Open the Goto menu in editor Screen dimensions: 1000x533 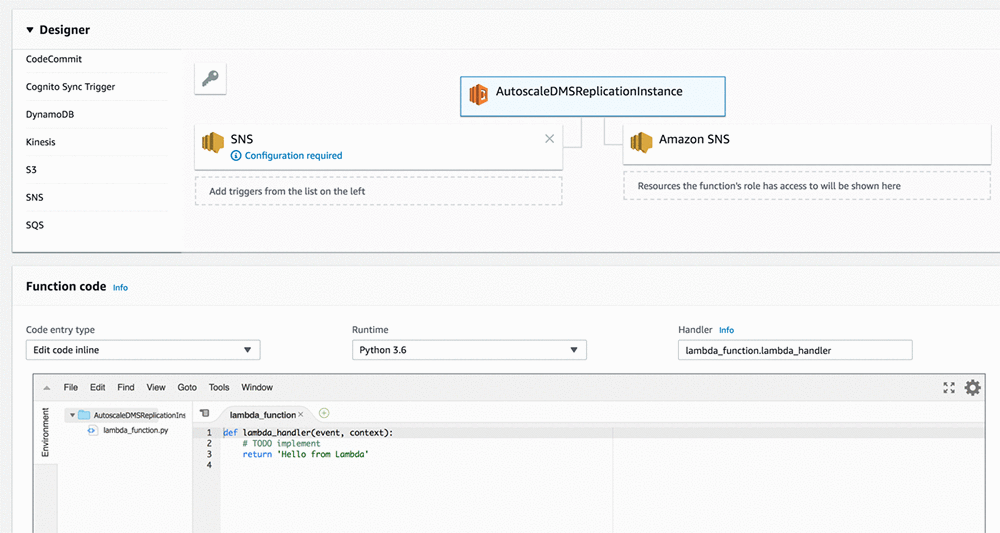[187, 387]
